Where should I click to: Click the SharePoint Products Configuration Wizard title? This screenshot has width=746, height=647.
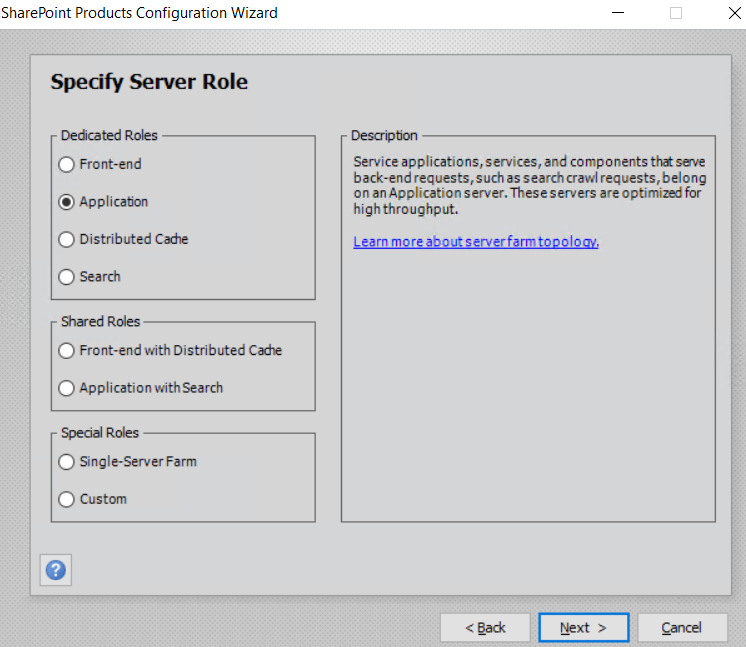pyautogui.click(x=139, y=13)
